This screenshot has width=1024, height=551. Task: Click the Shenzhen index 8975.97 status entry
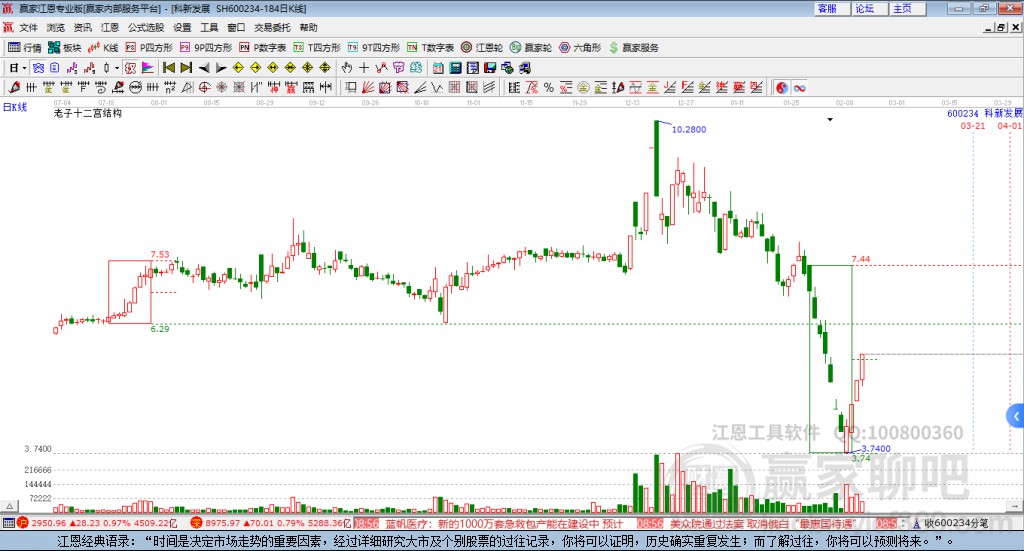click(270, 523)
